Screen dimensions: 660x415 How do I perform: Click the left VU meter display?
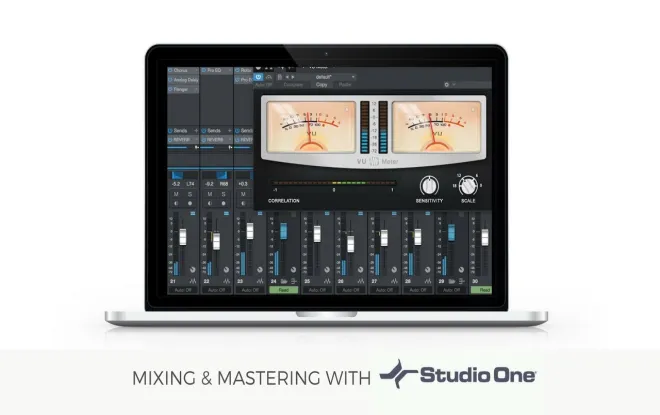coord(311,126)
